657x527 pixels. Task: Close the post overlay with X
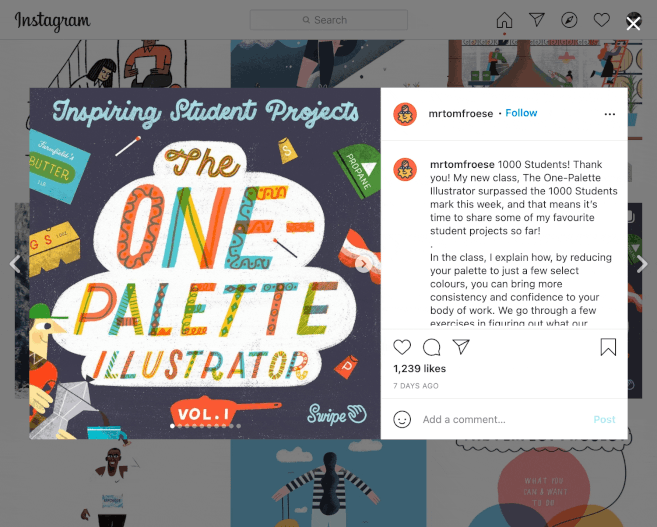tap(633, 24)
